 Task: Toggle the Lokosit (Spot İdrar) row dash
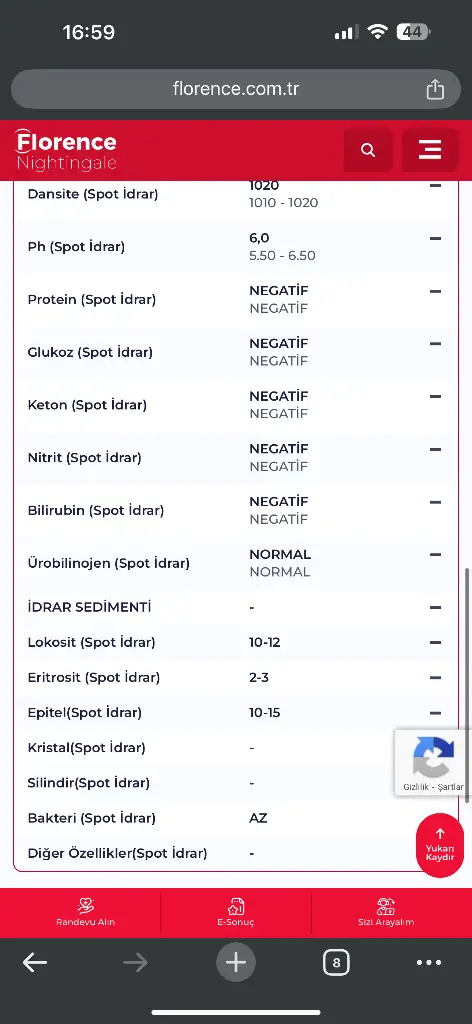click(x=435, y=643)
